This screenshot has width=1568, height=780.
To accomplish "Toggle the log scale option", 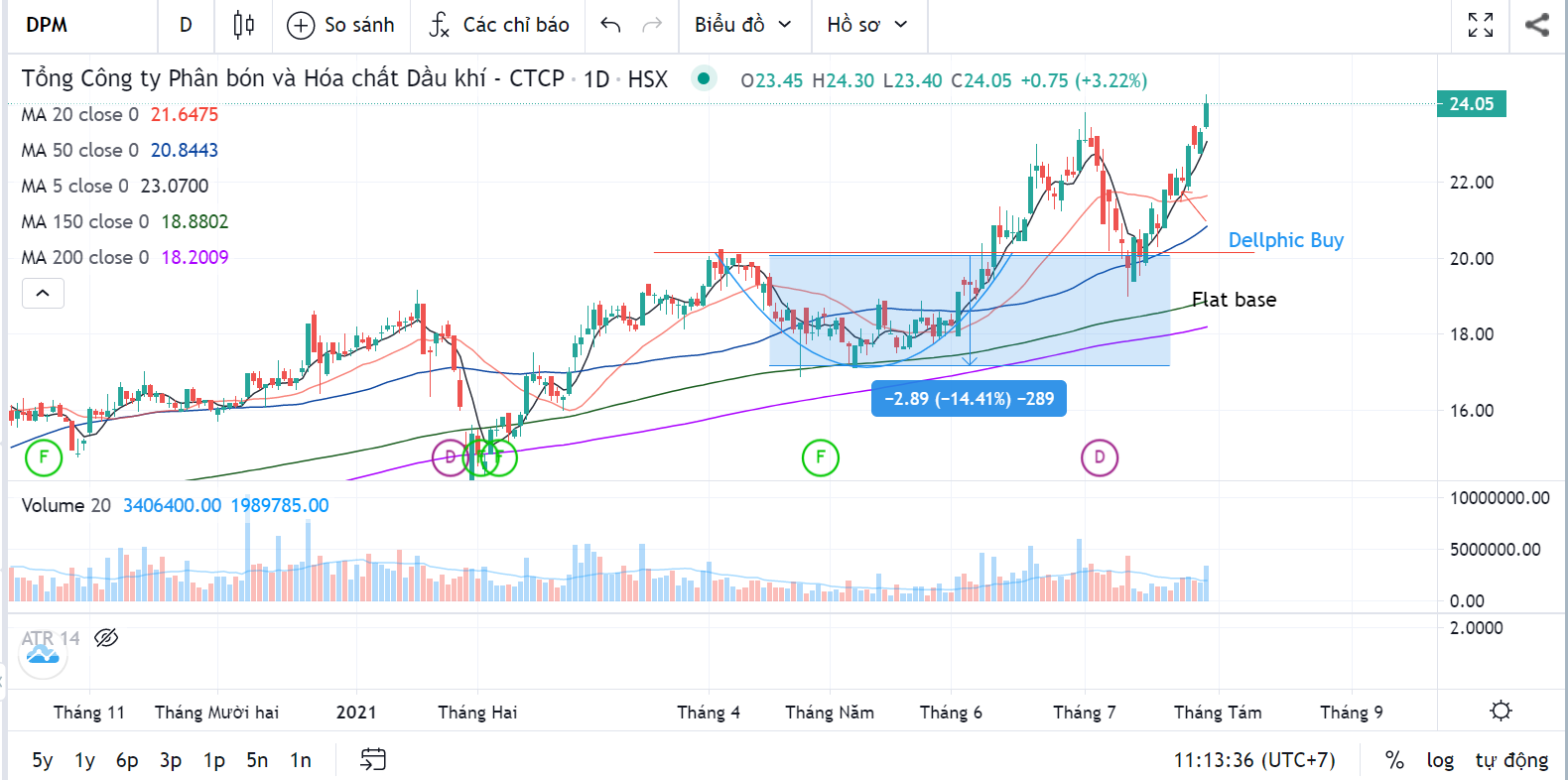I will point(1440,760).
